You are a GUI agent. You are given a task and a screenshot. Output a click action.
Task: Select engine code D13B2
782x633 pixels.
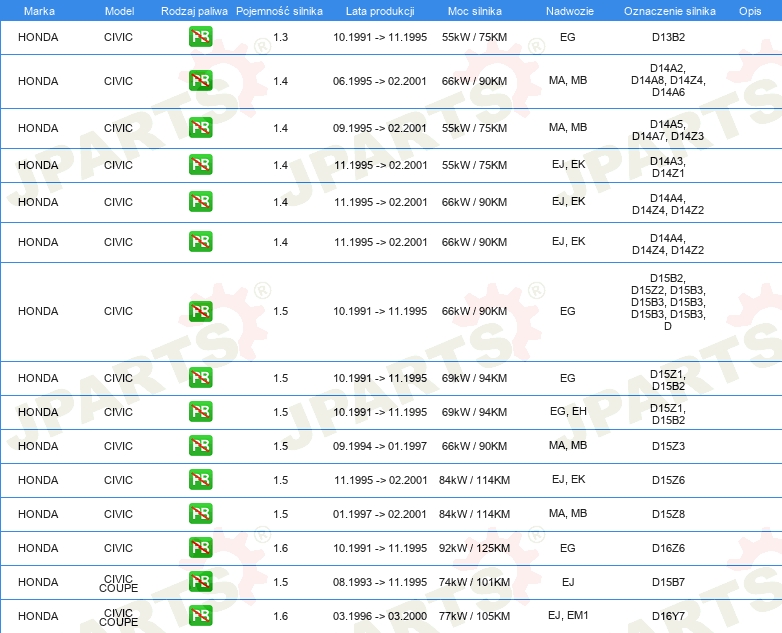(x=668, y=37)
